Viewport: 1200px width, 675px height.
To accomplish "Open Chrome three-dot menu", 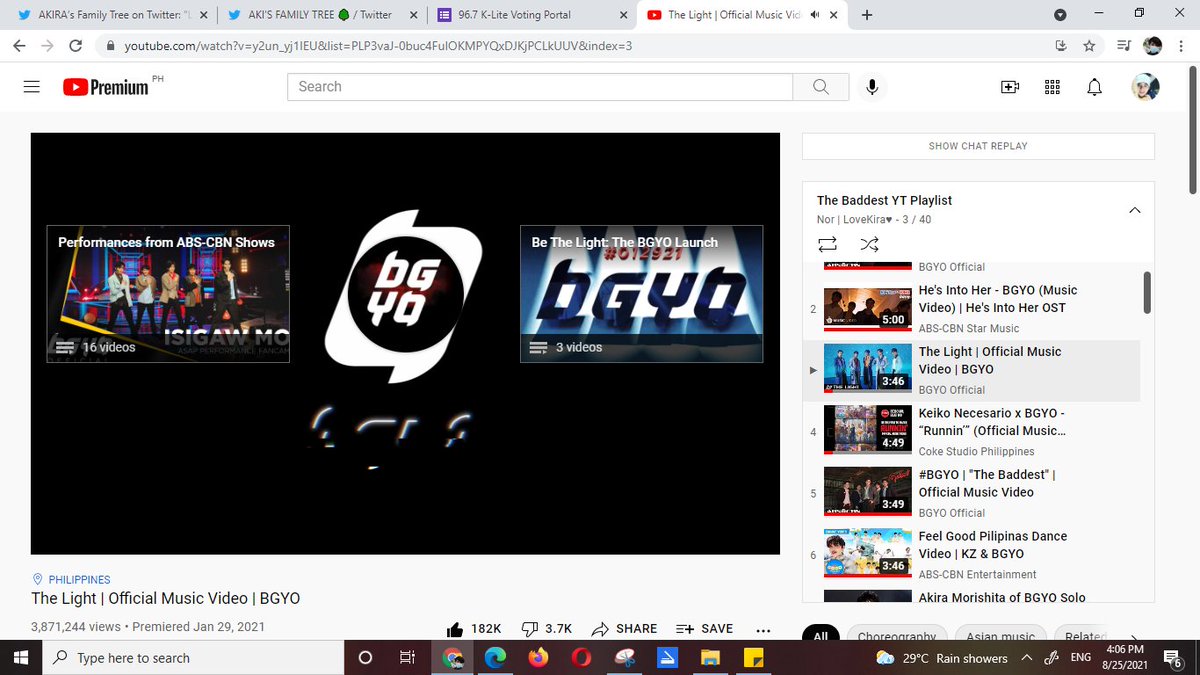I will coord(1181,46).
